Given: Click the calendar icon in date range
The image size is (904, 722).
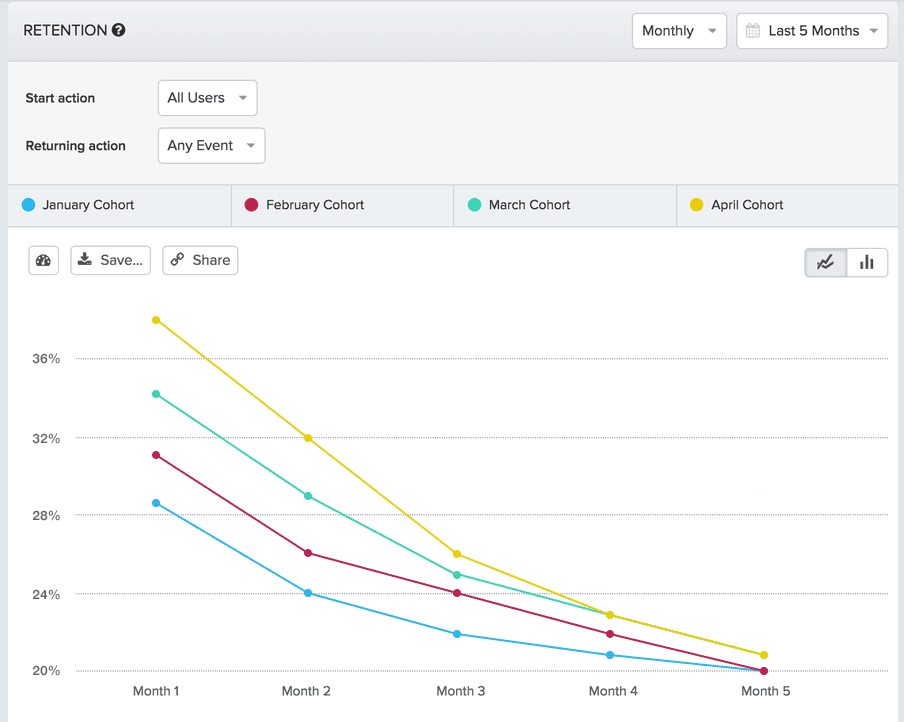Looking at the screenshot, I should pos(753,31).
